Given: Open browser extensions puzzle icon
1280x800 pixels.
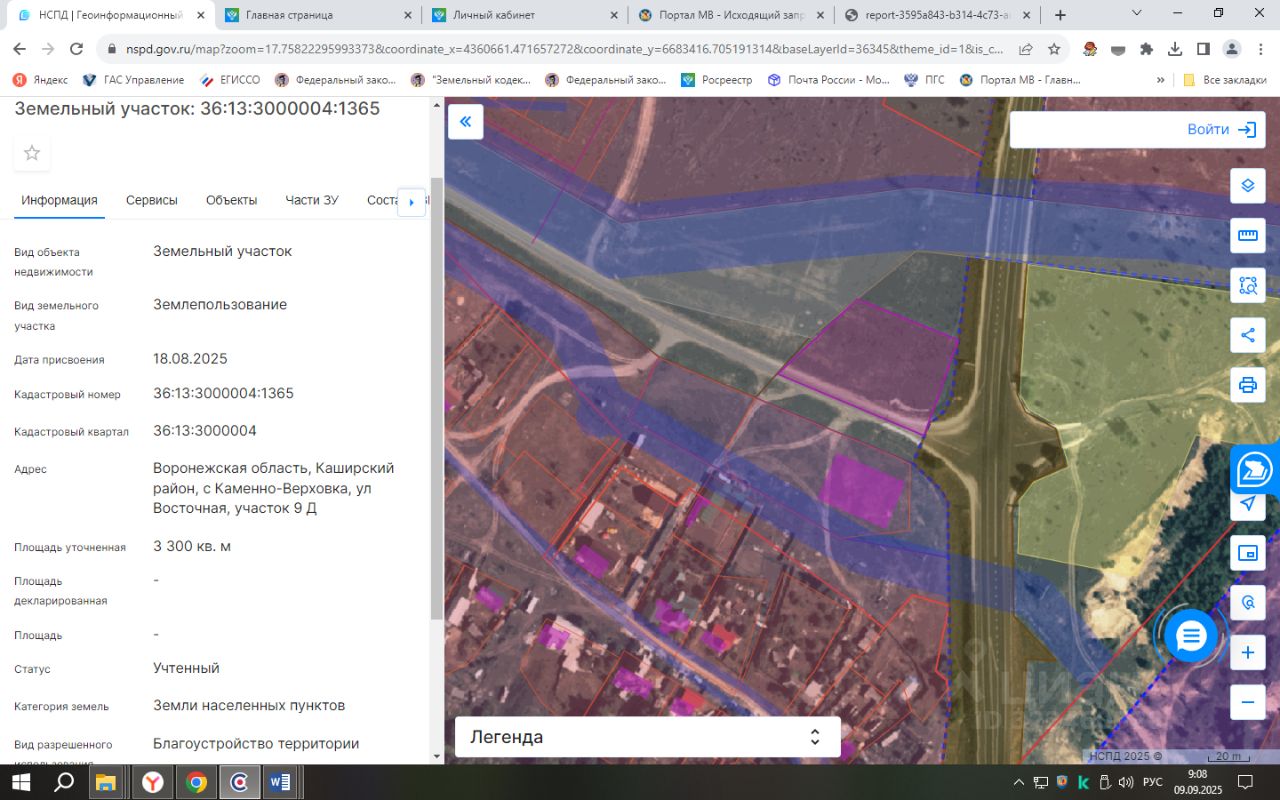Looking at the screenshot, I should pos(1147,49).
